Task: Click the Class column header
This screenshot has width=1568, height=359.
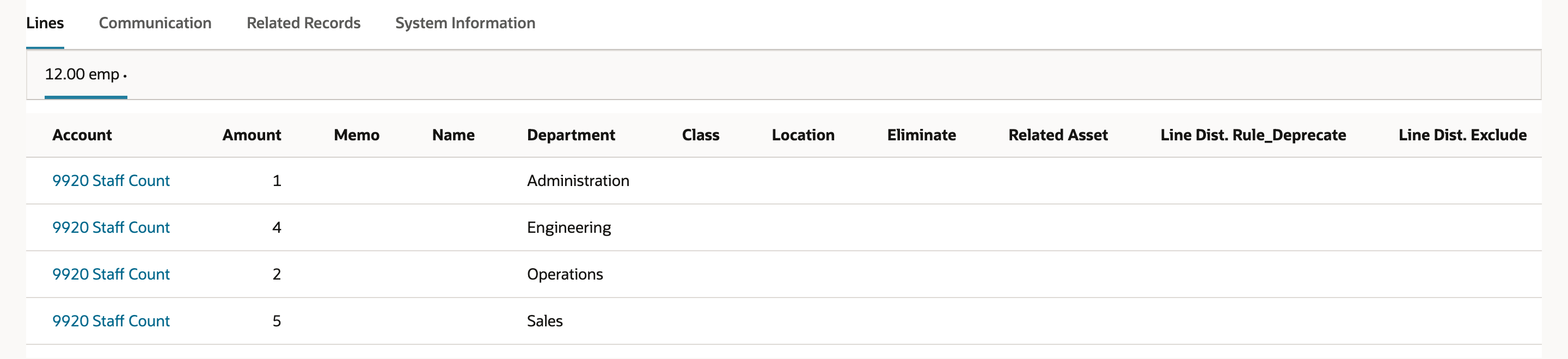Action: click(x=701, y=135)
